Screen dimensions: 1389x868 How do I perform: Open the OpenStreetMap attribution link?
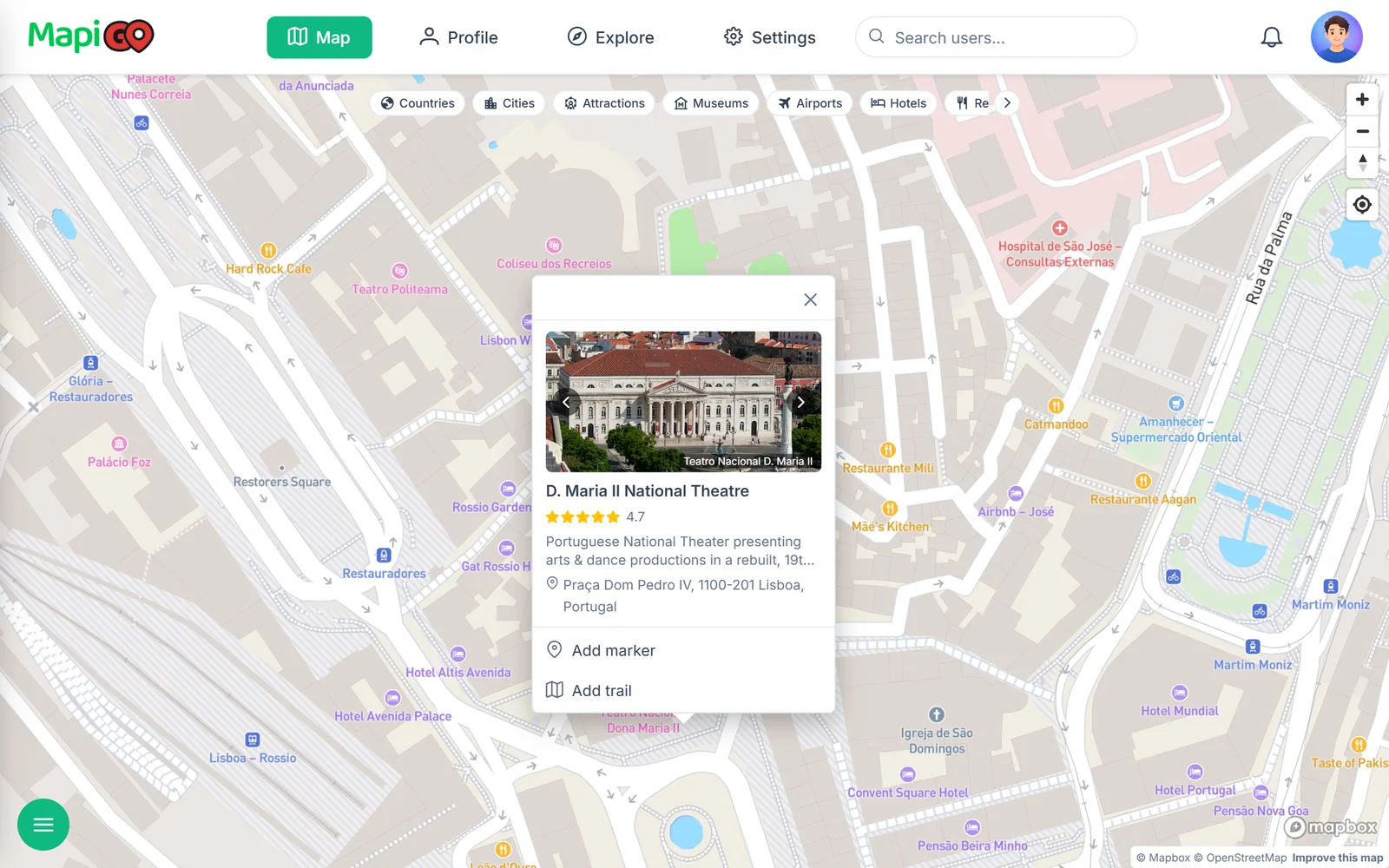pos(1240,858)
